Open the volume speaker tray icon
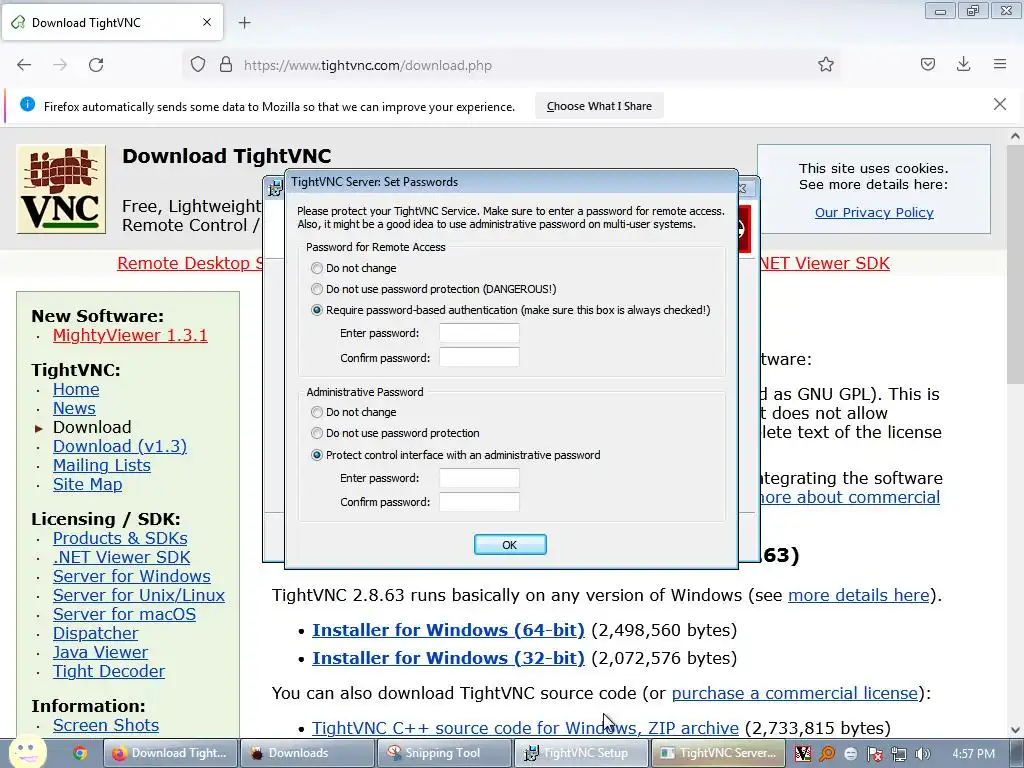Viewport: 1024px width, 768px height. pyautogui.click(x=922, y=754)
